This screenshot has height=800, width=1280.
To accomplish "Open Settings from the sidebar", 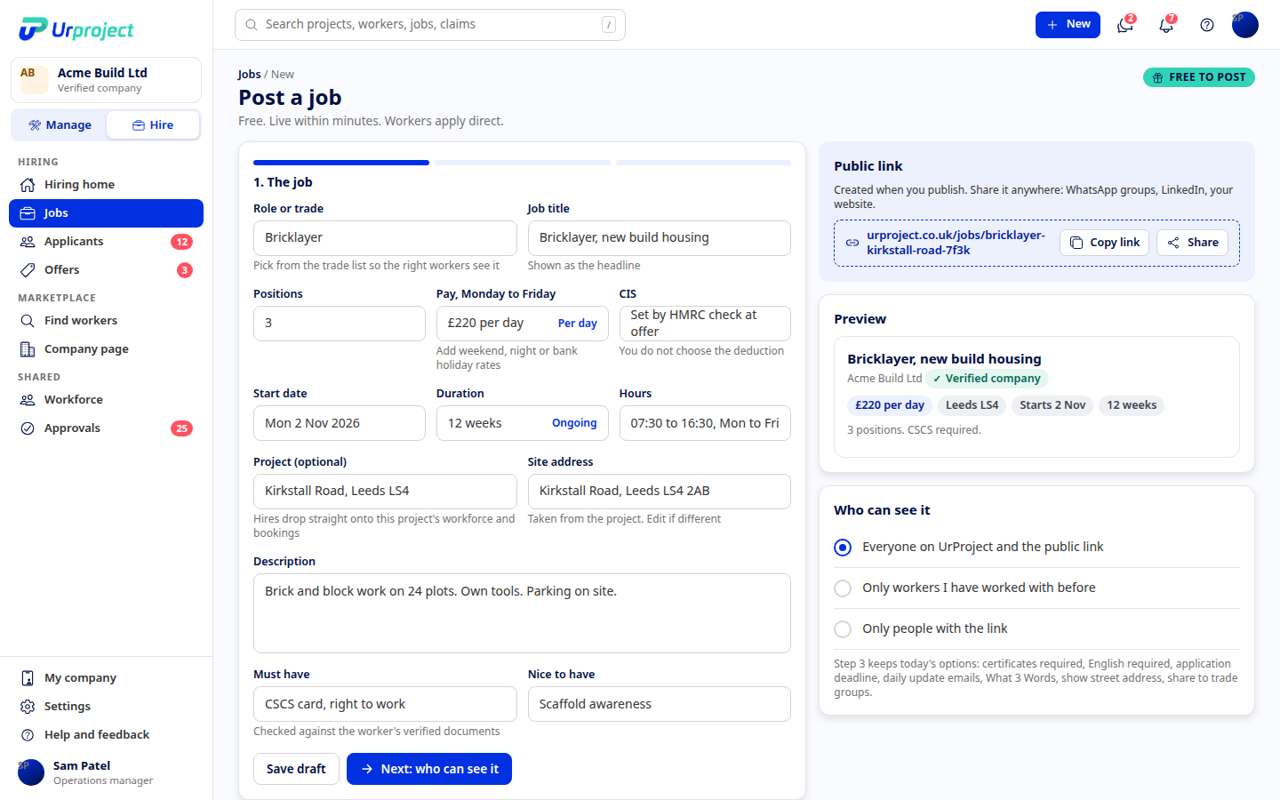I will pyautogui.click(x=106, y=706).
